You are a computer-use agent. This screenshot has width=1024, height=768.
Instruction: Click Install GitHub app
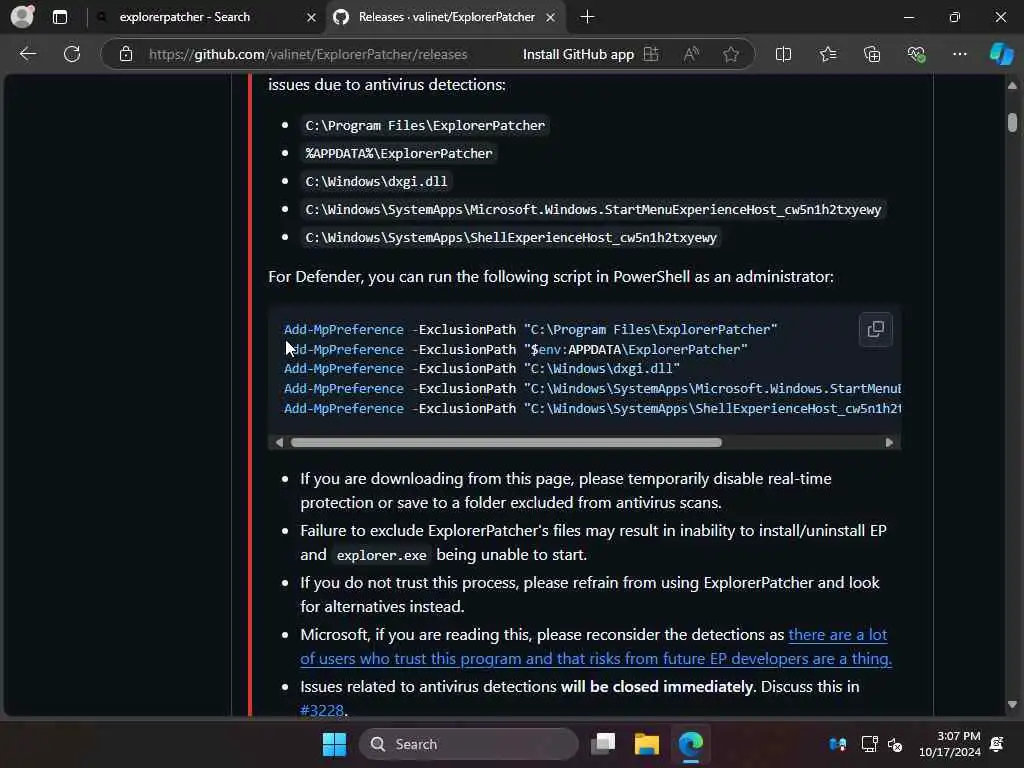click(x=578, y=54)
